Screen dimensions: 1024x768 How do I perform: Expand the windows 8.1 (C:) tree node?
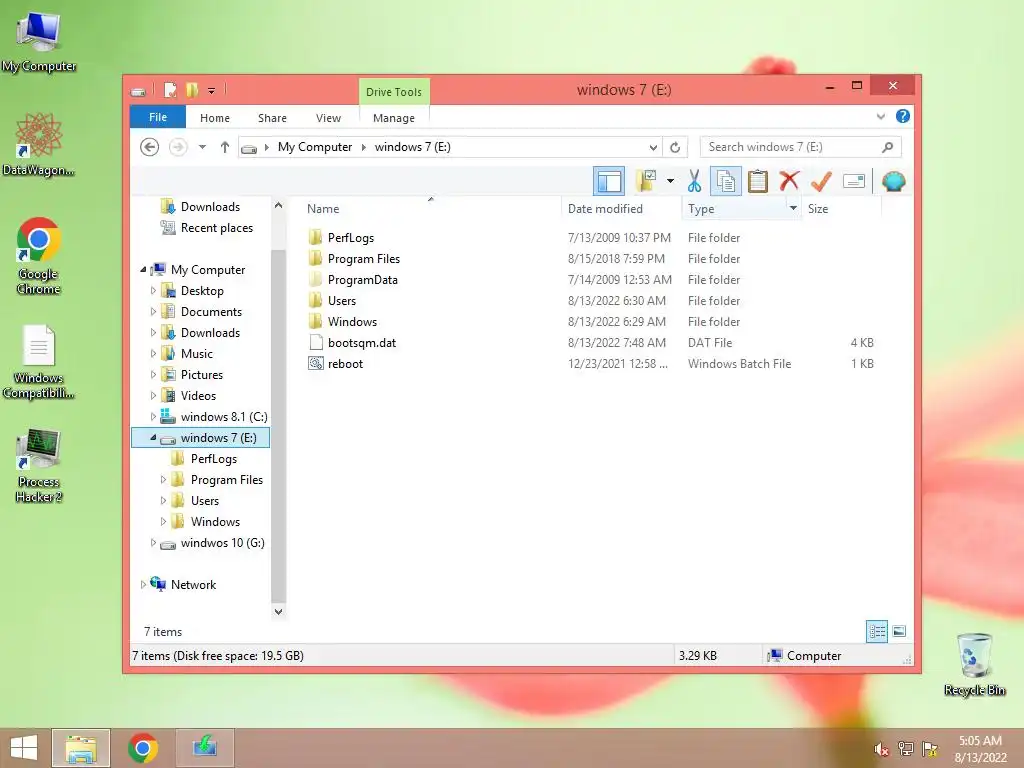153,417
